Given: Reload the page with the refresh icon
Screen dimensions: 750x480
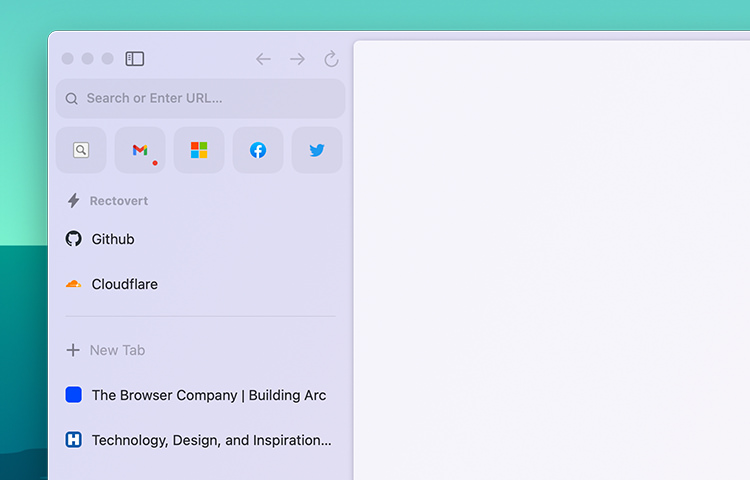Looking at the screenshot, I should [x=331, y=59].
